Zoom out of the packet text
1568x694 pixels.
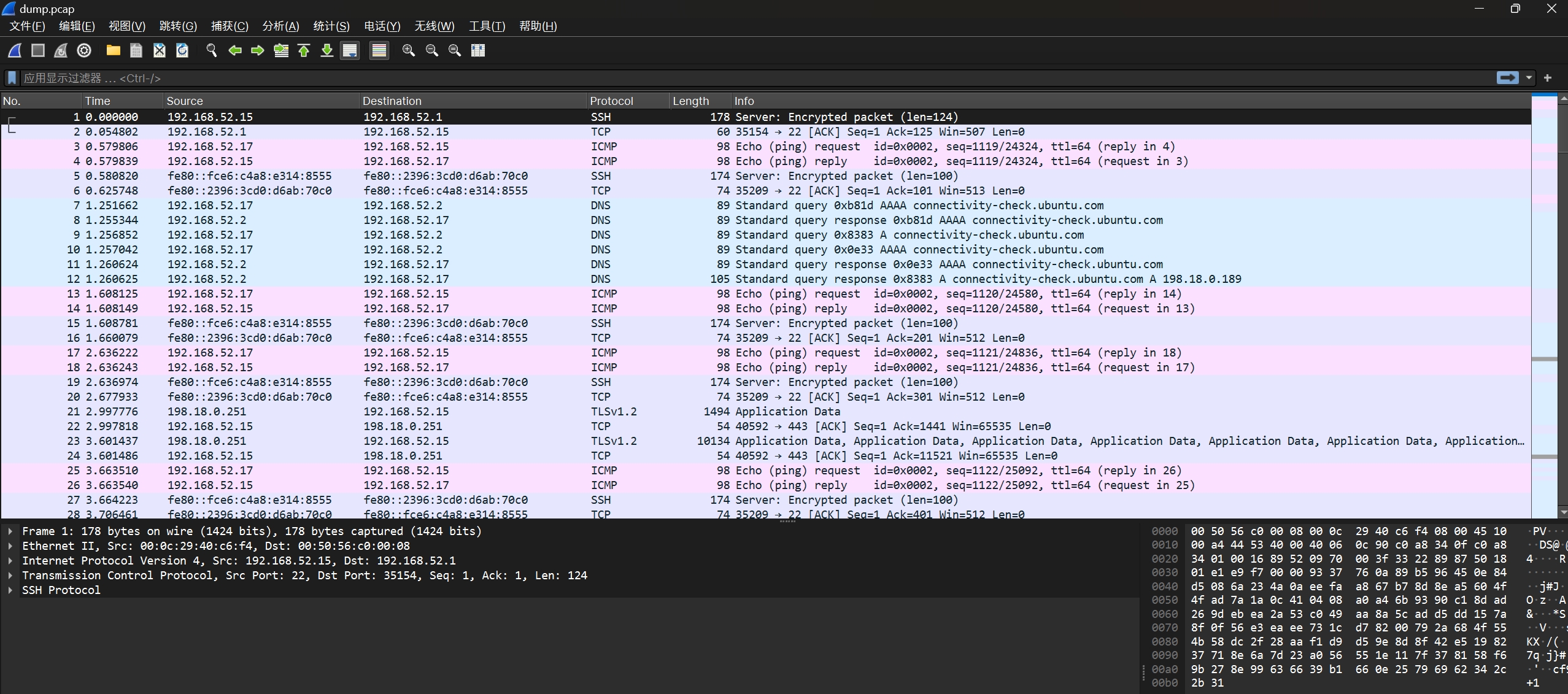coord(432,50)
